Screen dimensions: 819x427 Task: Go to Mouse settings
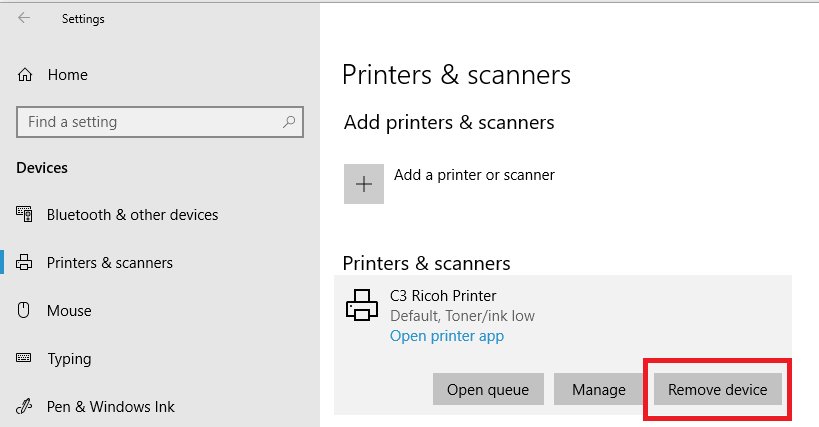[x=69, y=311]
